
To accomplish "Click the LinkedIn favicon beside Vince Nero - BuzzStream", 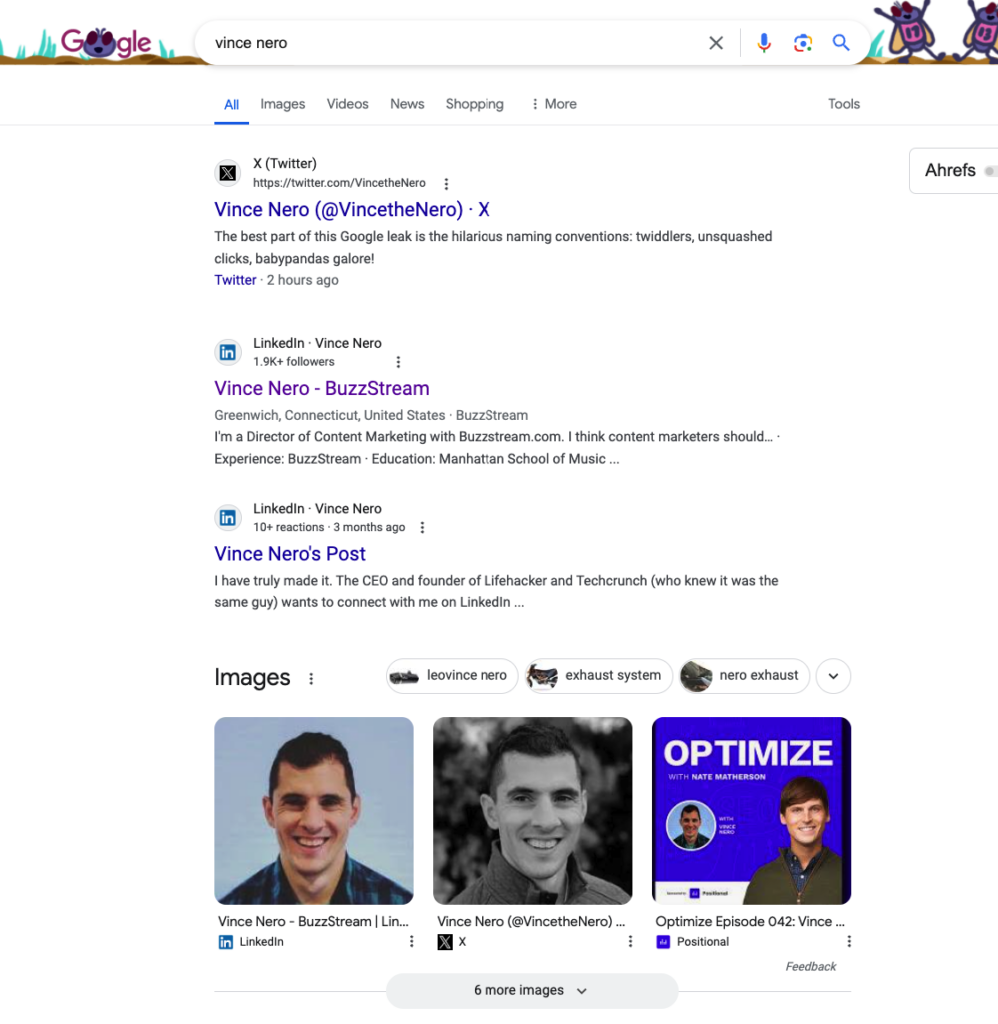I will [227, 352].
